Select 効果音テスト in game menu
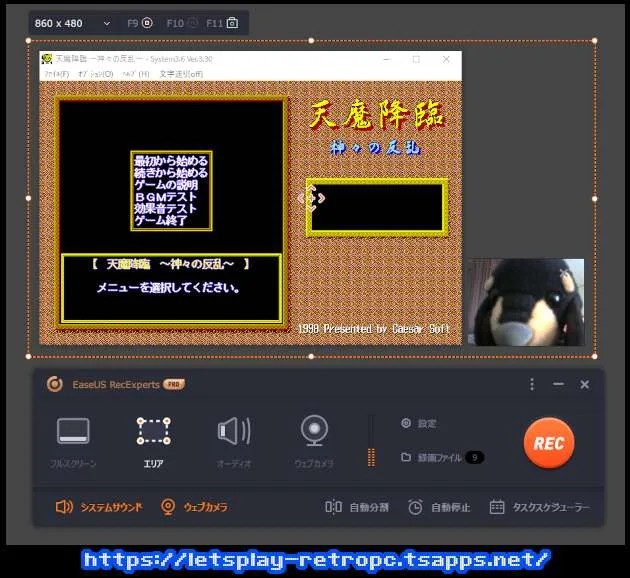630x578 pixels. pyautogui.click(x=165, y=208)
